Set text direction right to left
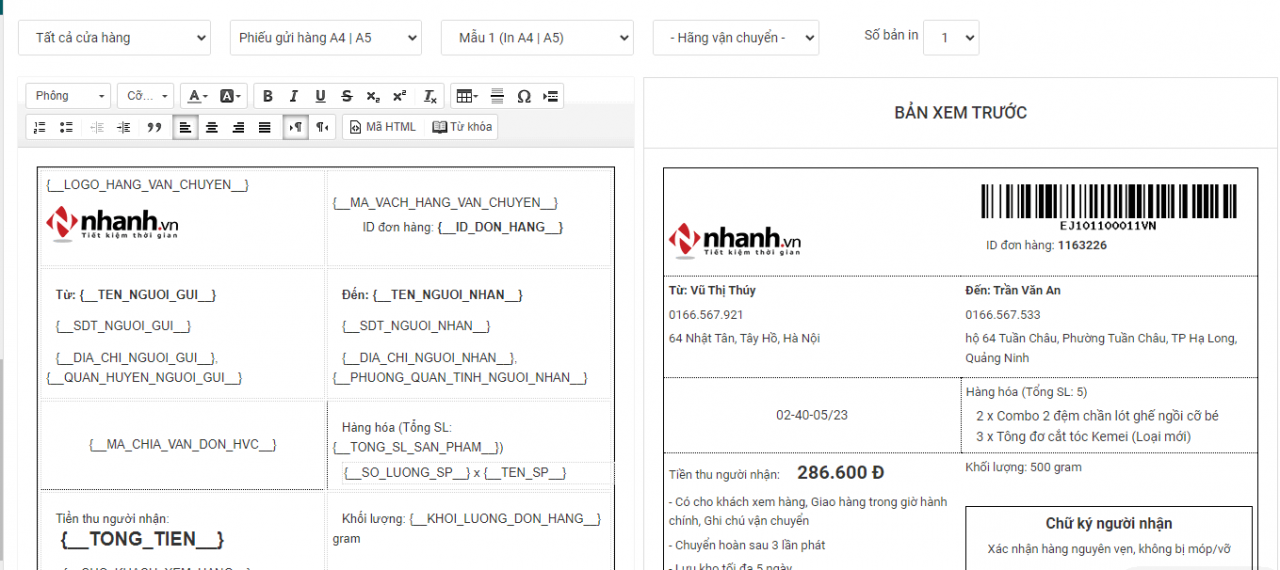Screen dimensions: 1280x570 322,127
